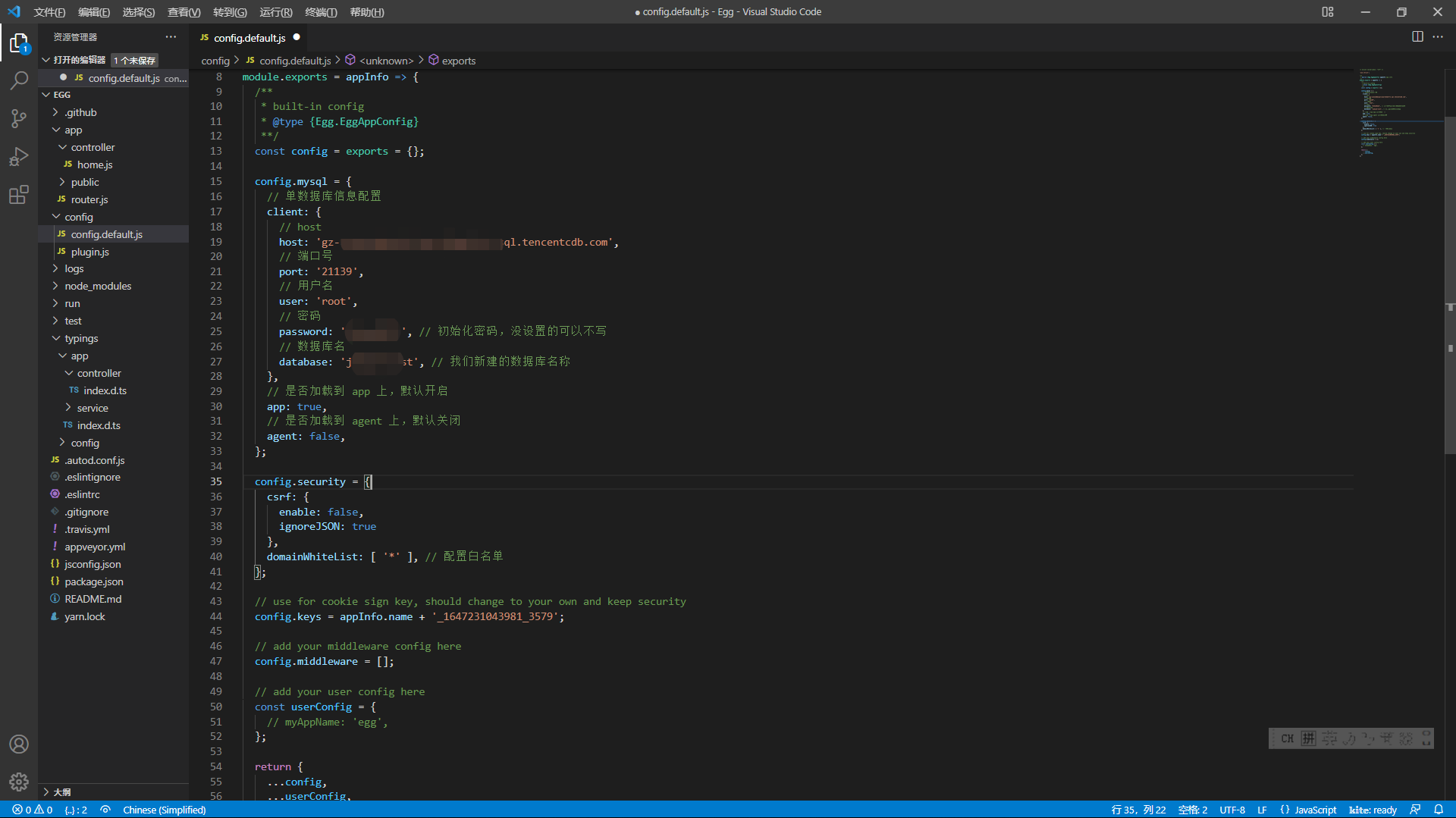Click config.default.js in Open Editors list

pyautogui.click(x=124, y=77)
